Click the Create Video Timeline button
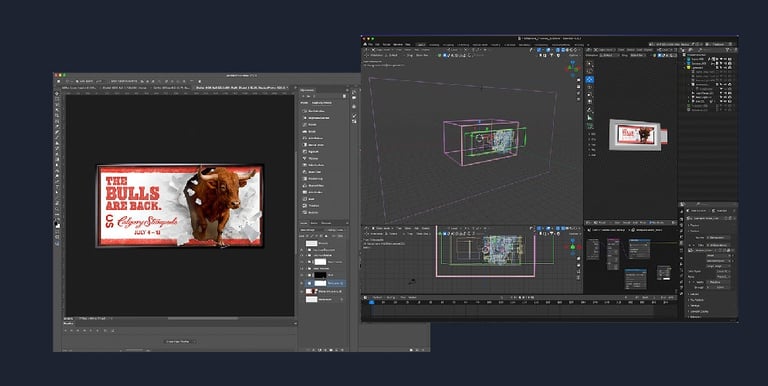 pyautogui.click(x=179, y=341)
